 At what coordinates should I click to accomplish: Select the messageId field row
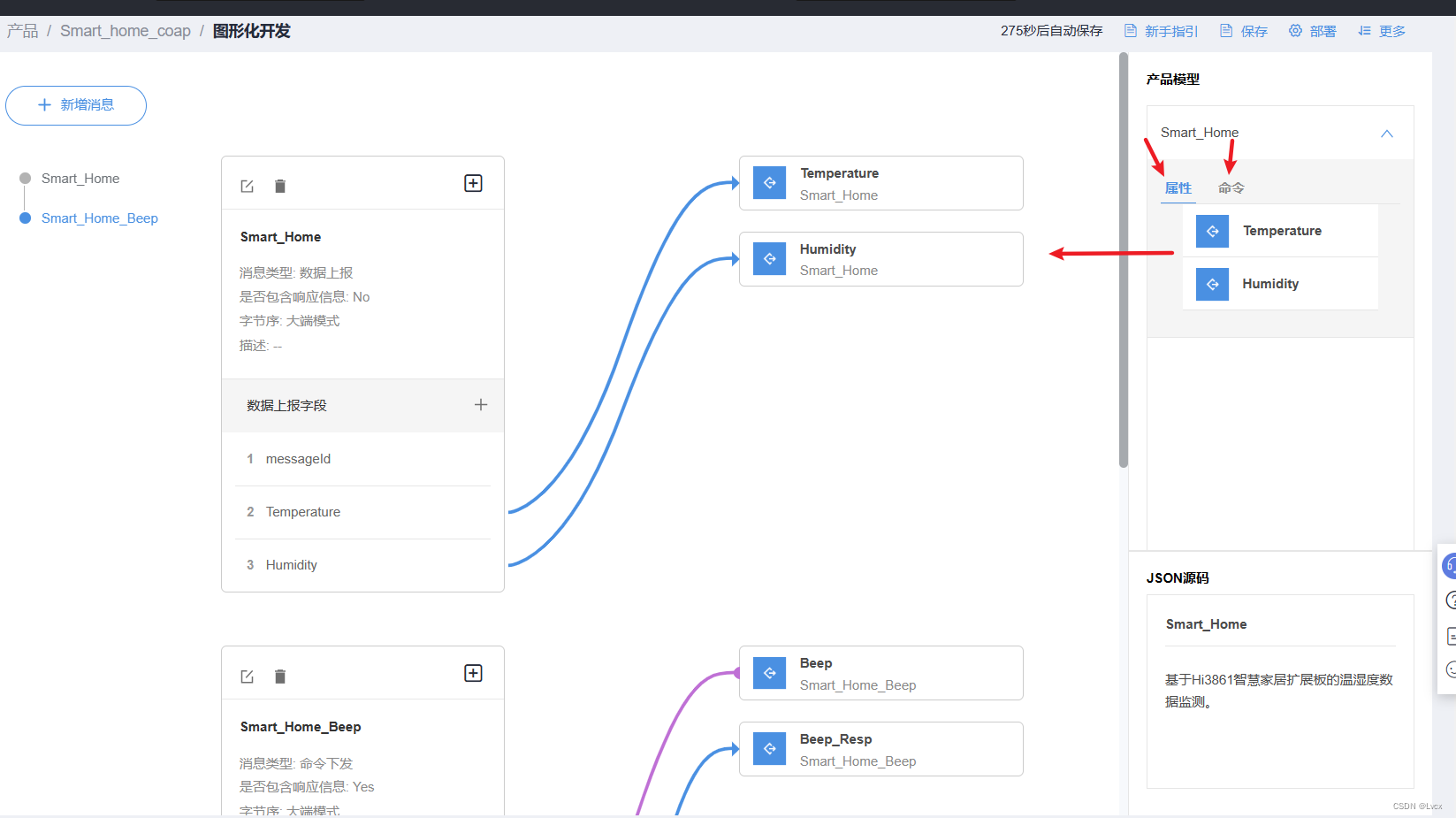point(362,459)
